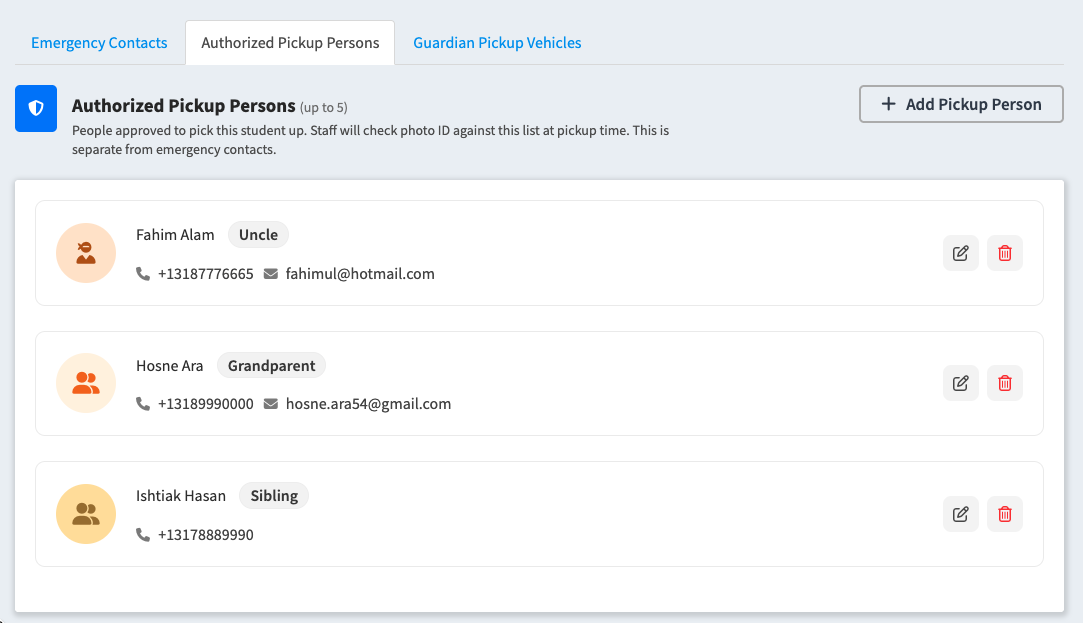Click the blue shield icon
The image size is (1083, 623).
click(x=36, y=108)
